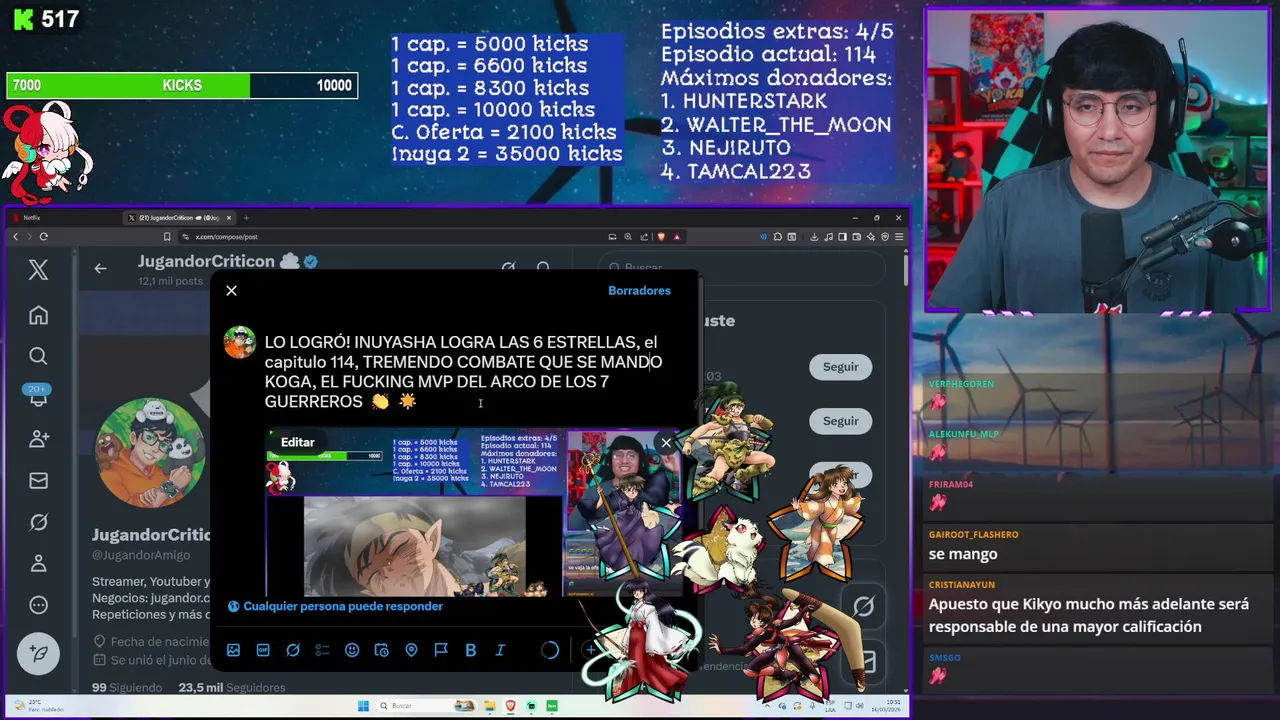Click the JugandorCriticon profile avatar picture

coord(150,452)
